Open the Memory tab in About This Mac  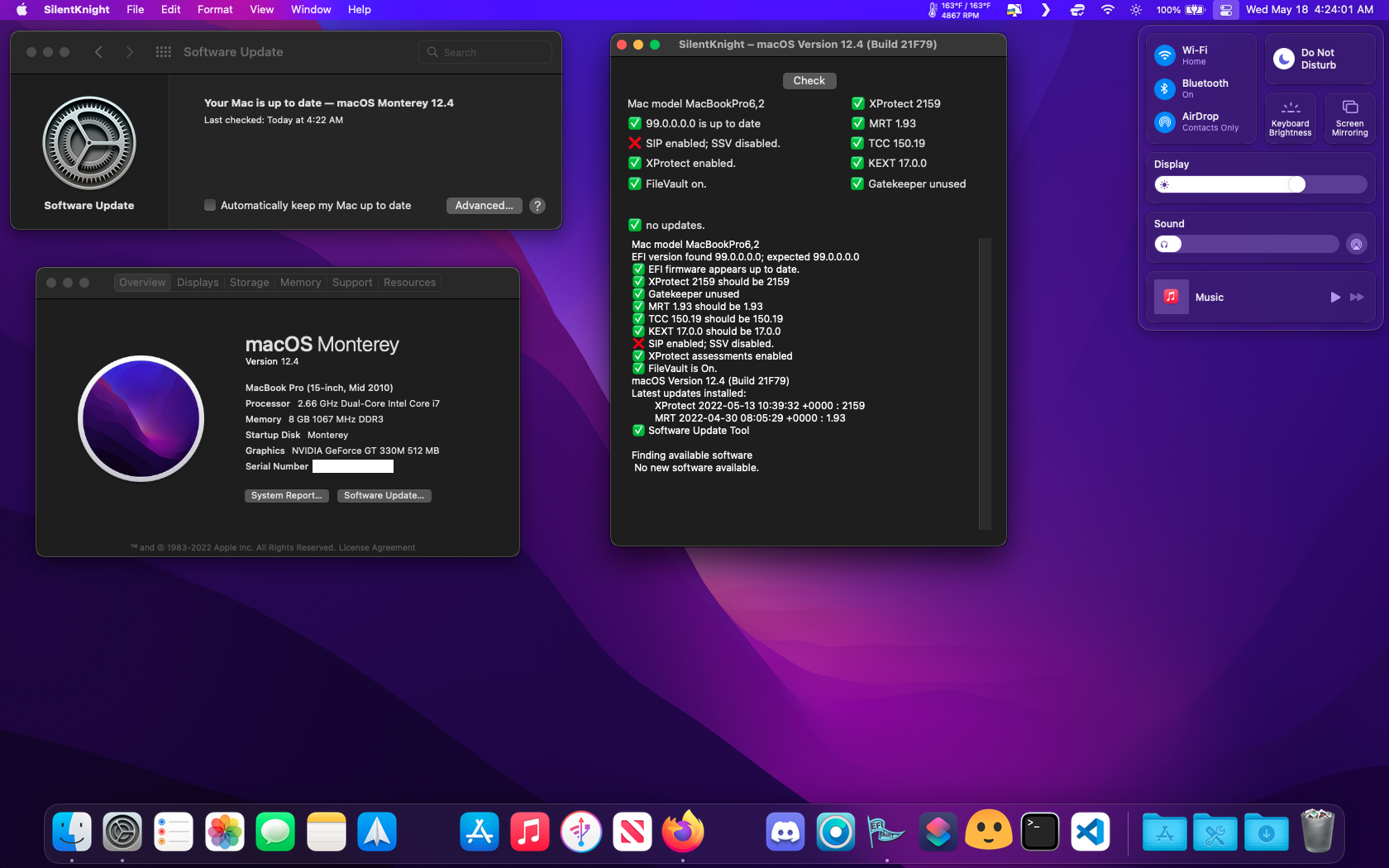coord(300,283)
